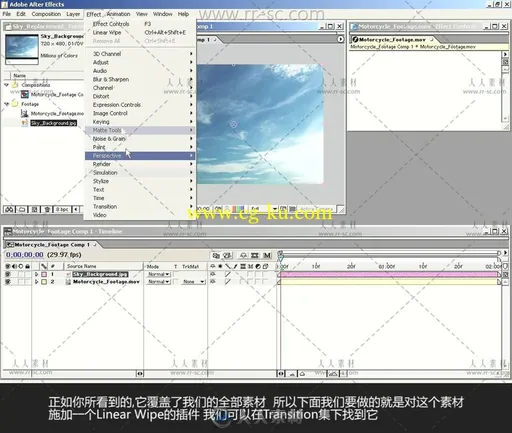Image resolution: width=512 pixels, height=433 pixels.
Task: Expand layer 2 Motorcycle_Footage.mov properties
Action: click(x=37, y=282)
